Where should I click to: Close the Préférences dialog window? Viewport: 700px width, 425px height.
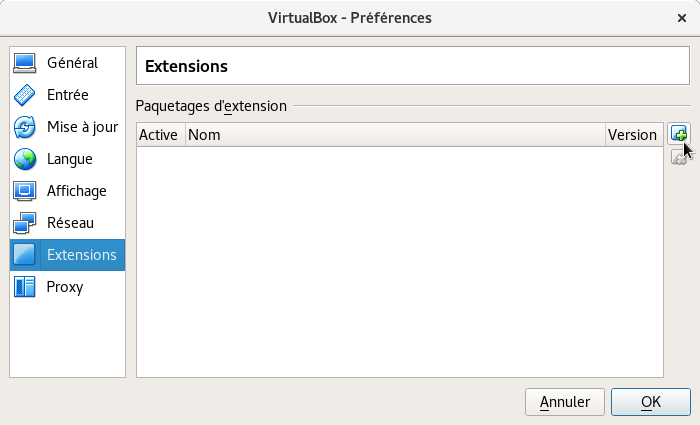coord(682,18)
